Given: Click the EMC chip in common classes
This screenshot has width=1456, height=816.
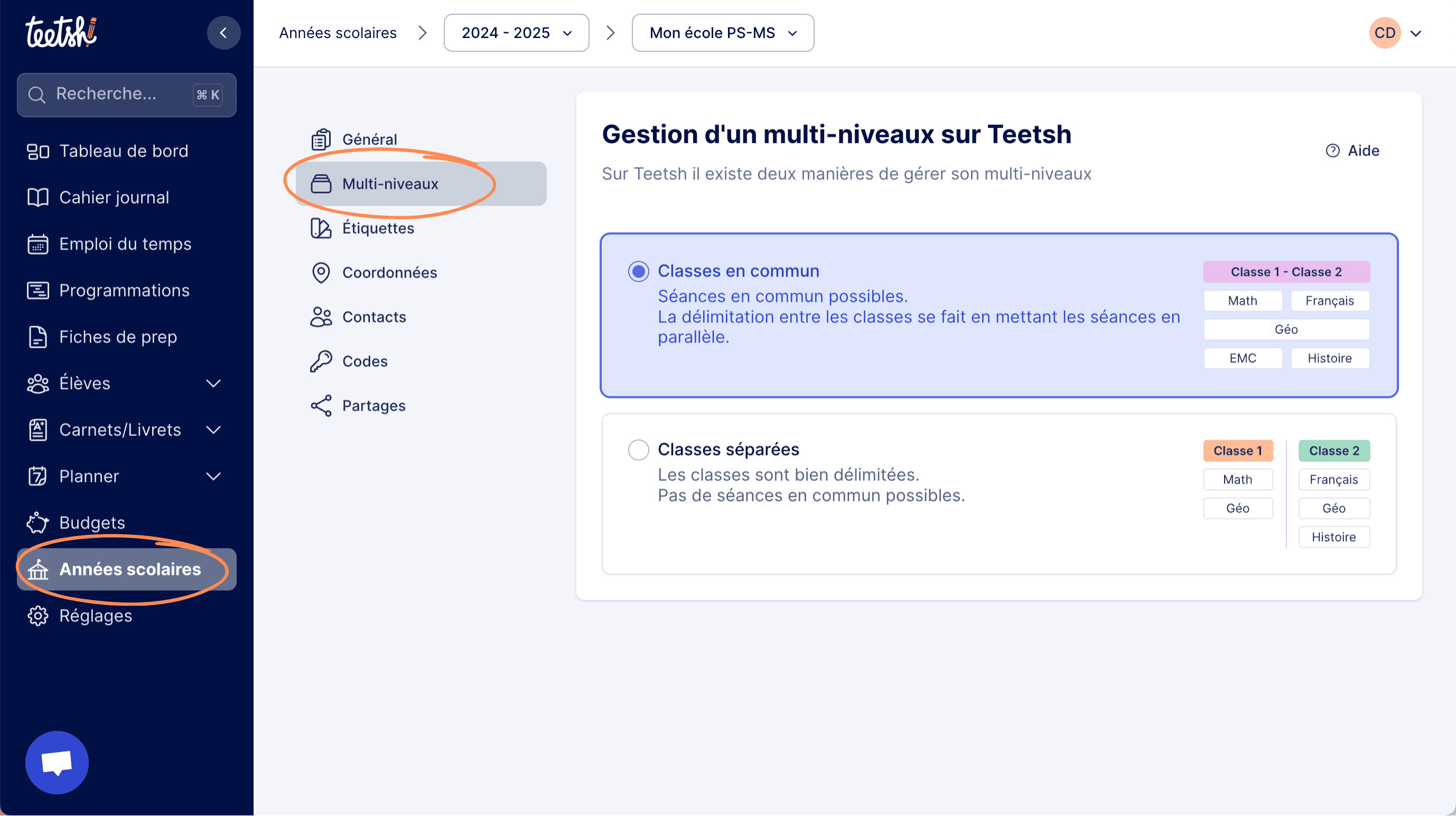Looking at the screenshot, I should tap(1243, 358).
